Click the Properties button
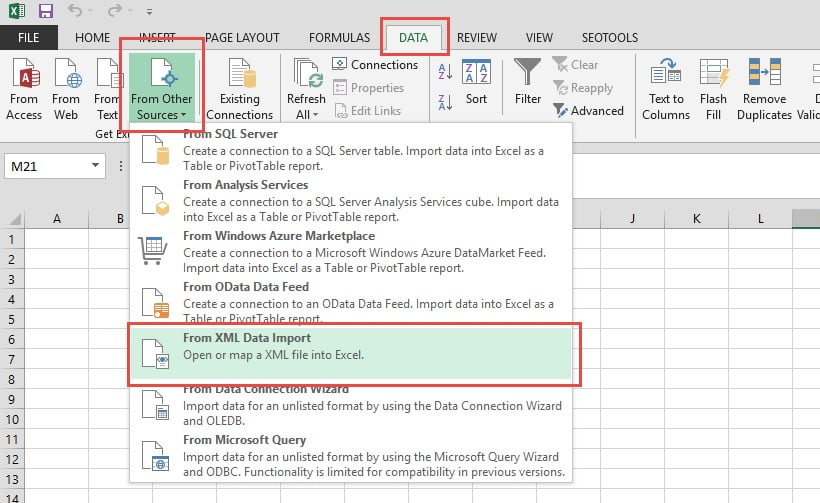This screenshot has width=820, height=503. click(369, 88)
